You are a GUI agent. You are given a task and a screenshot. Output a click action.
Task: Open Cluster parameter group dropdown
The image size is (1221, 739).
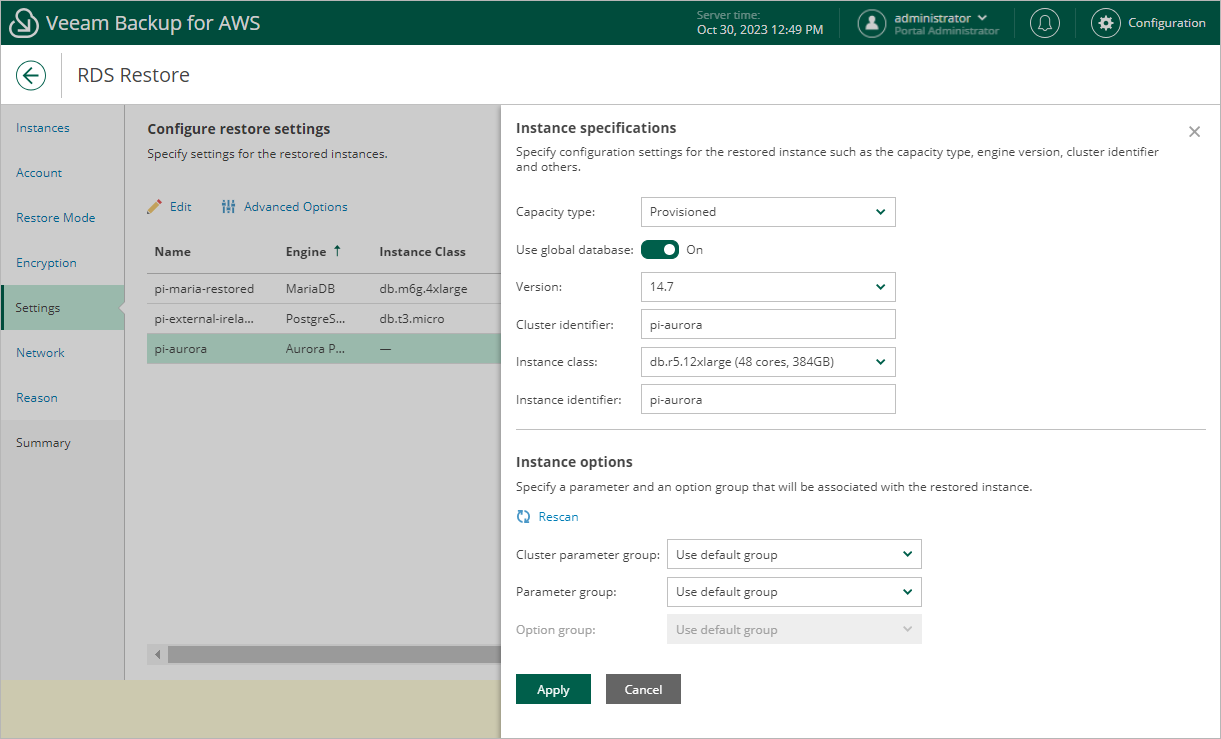tap(794, 554)
